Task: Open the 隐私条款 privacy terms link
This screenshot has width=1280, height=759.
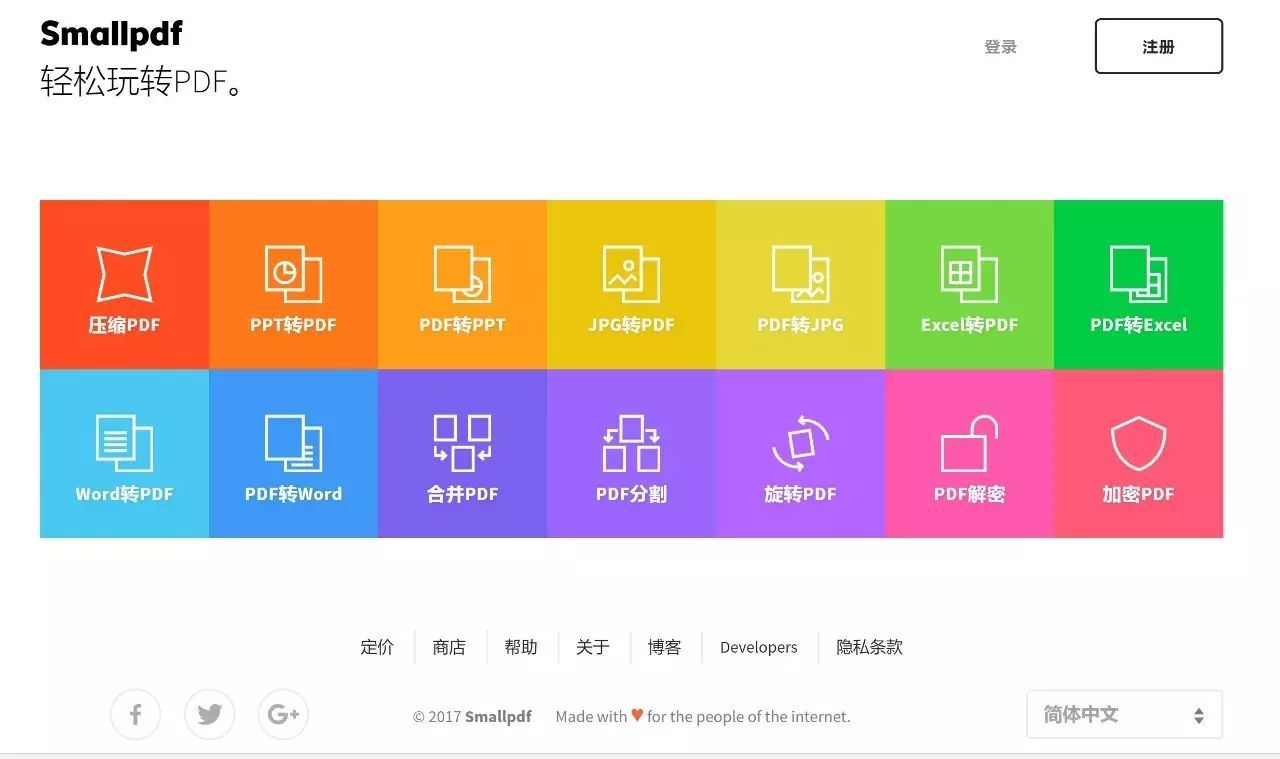Action: tap(869, 647)
